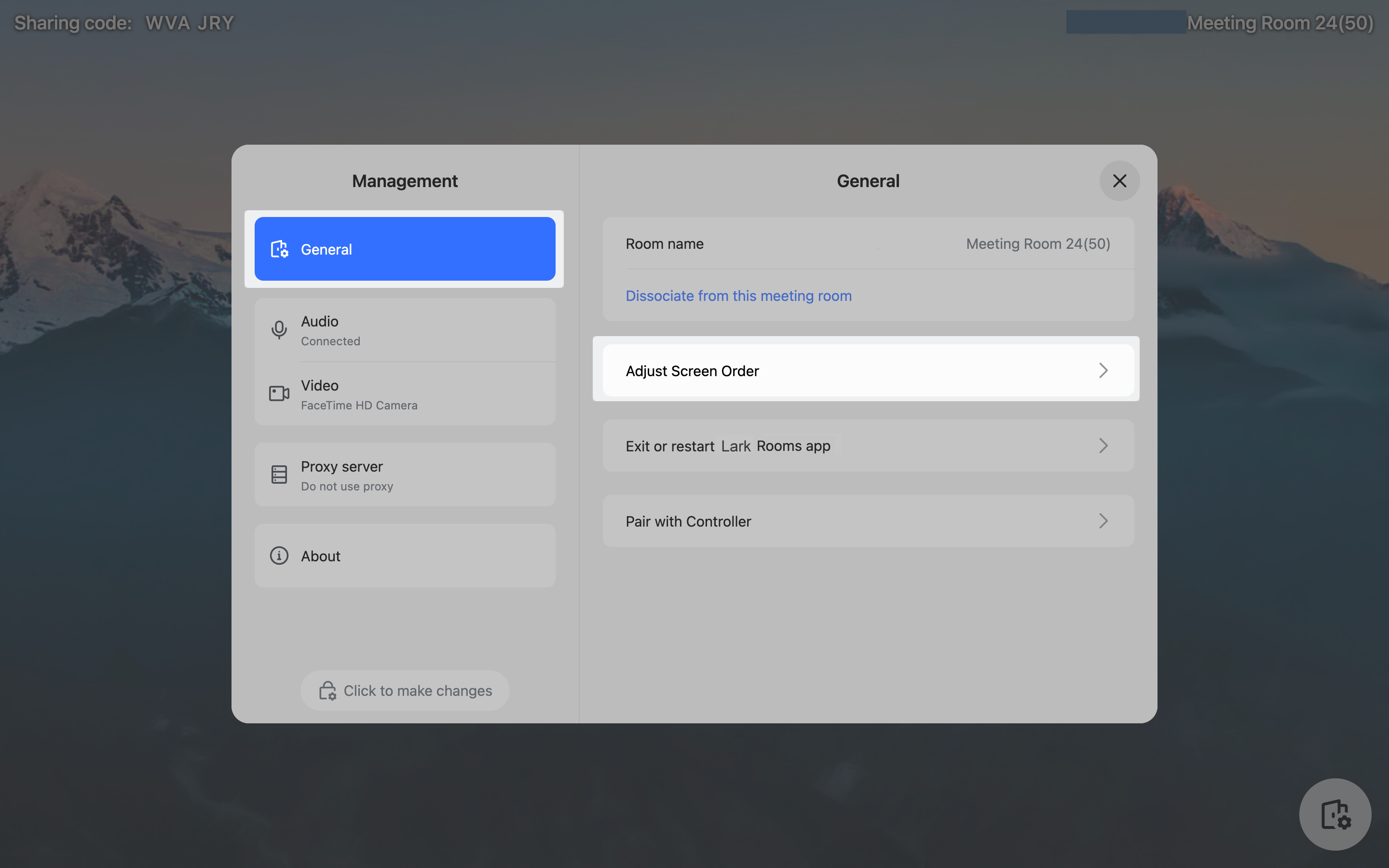1389x868 pixels.
Task: Click the Click to make changes button
Action: tap(405, 691)
